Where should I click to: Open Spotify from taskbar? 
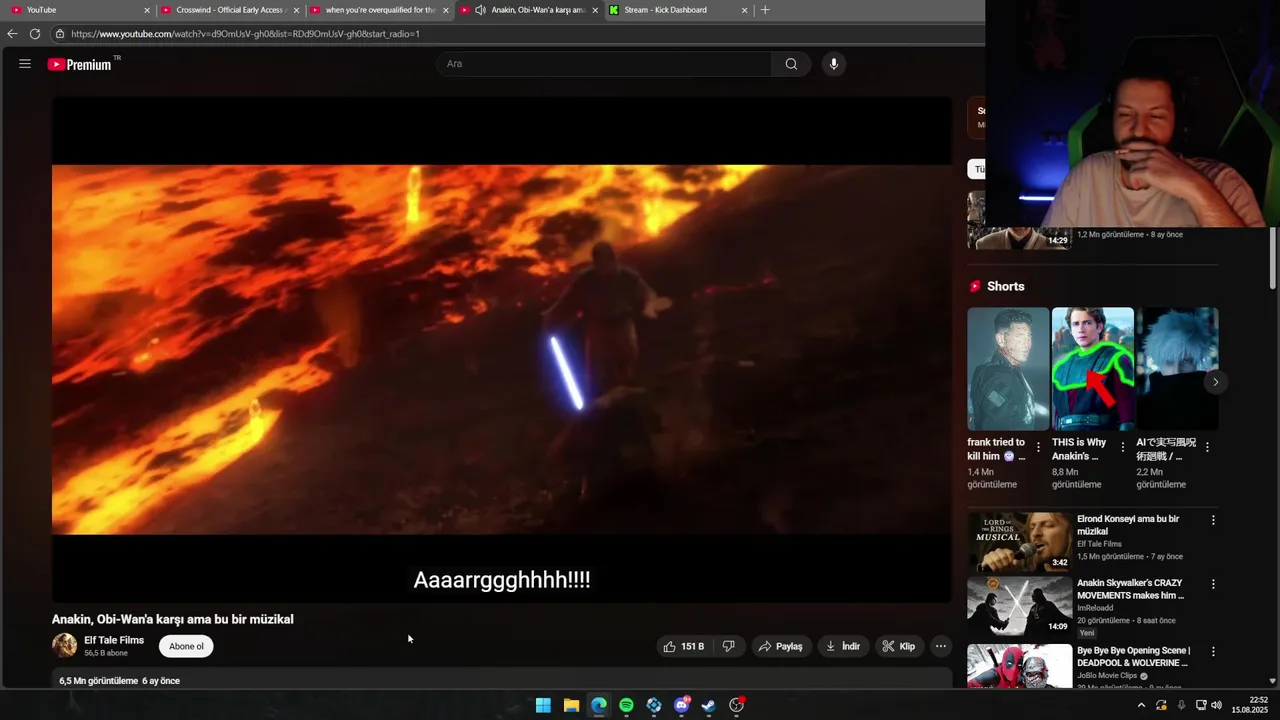click(626, 705)
